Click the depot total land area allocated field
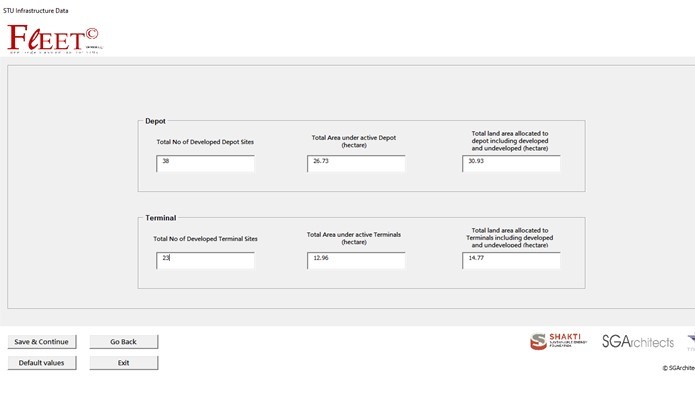This screenshot has width=695, height=399. pyautogui.click(x=511, y=164)
